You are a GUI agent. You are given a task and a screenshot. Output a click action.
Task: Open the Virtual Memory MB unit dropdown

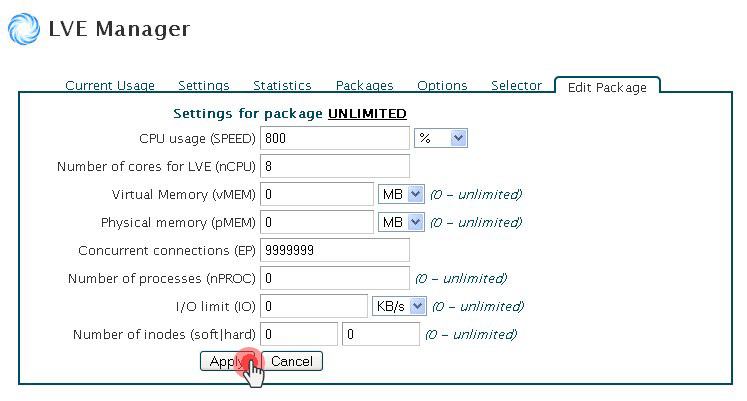(x=401, y=194)
